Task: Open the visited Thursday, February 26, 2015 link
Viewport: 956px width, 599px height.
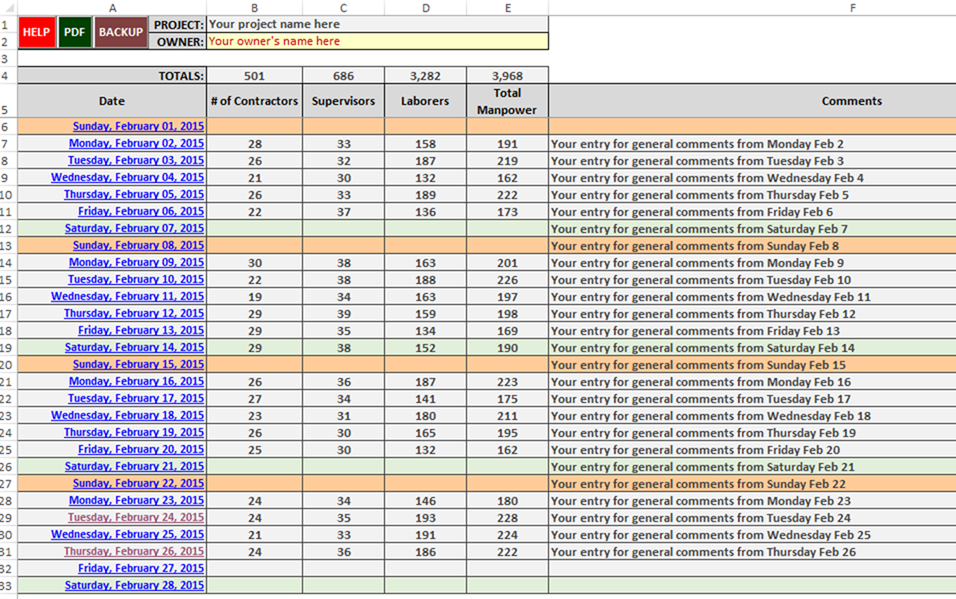Action: coord(134,551)
